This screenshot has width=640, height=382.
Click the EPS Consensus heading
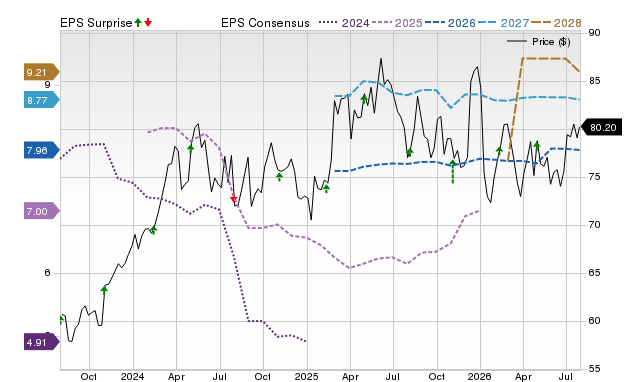[x=265, y=23]
